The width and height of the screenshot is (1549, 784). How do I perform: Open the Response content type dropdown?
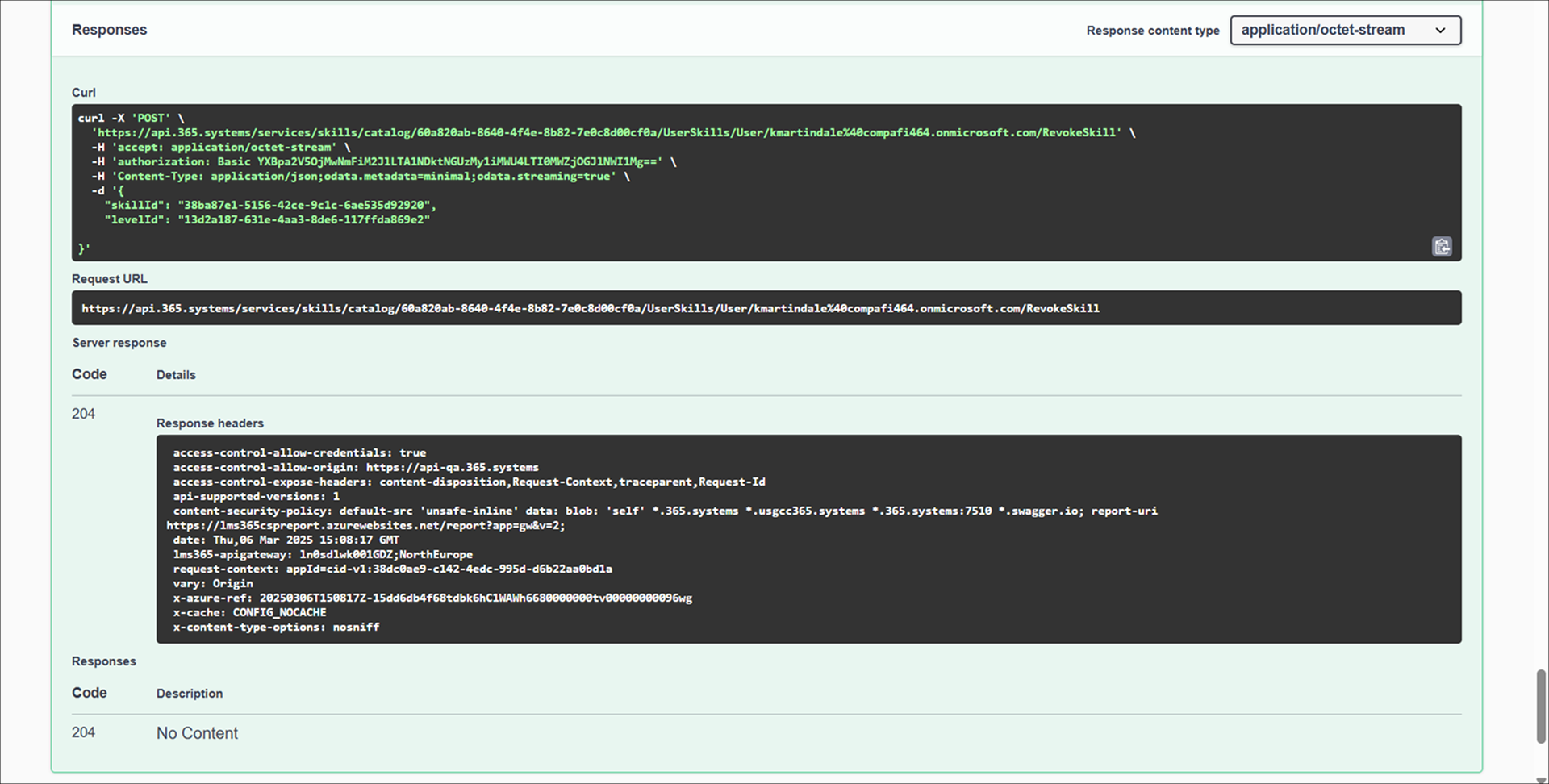coord(1344,31)
